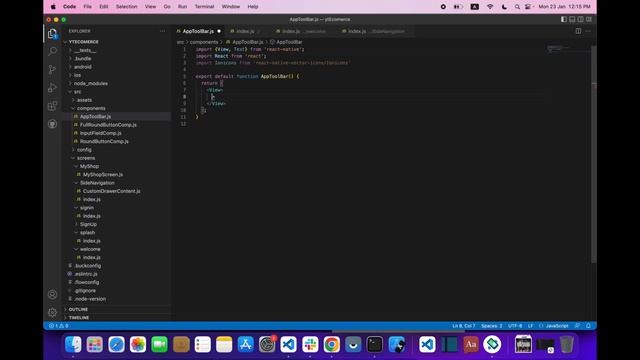Screen dimensions: 640x360
Task: Collapse the src folder
Action: click(x=77, y=91)
